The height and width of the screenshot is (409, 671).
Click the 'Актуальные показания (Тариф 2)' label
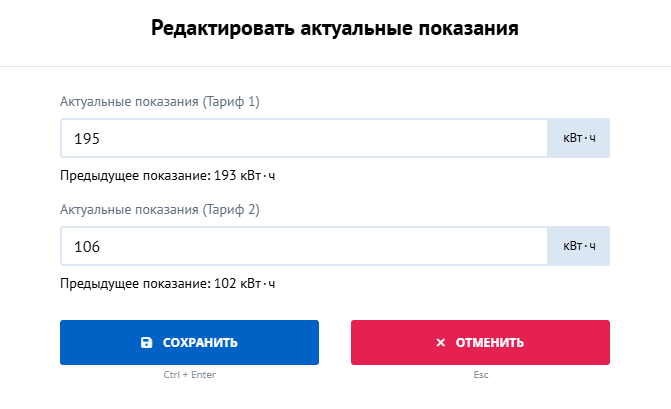(160, 210)
